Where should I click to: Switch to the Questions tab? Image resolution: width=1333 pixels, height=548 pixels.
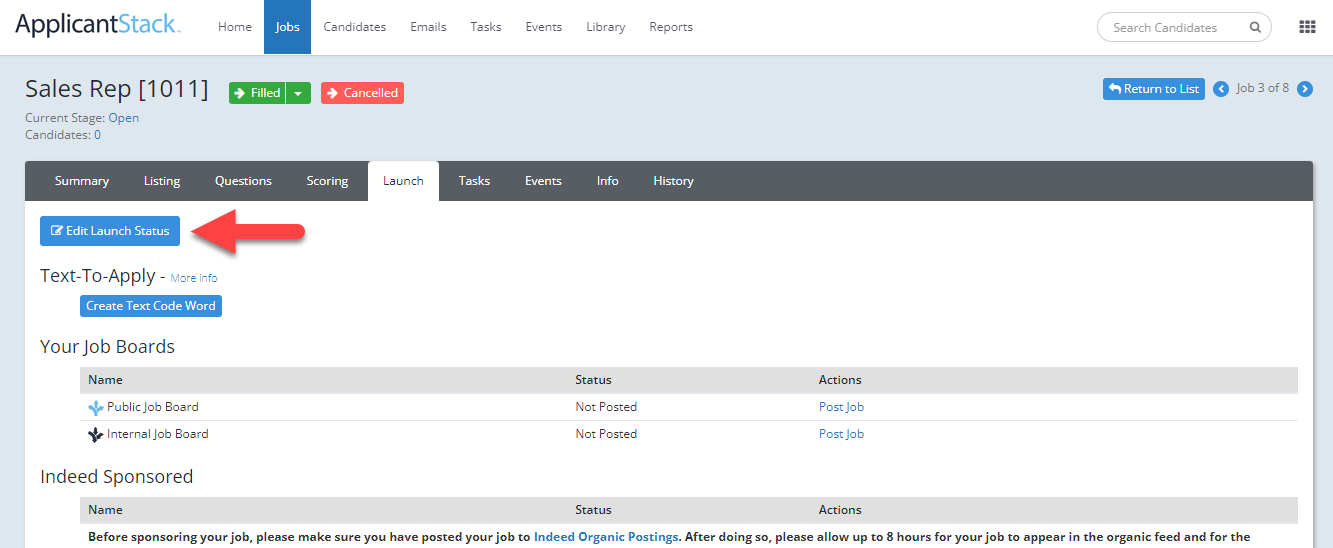[x=243, y=181]
